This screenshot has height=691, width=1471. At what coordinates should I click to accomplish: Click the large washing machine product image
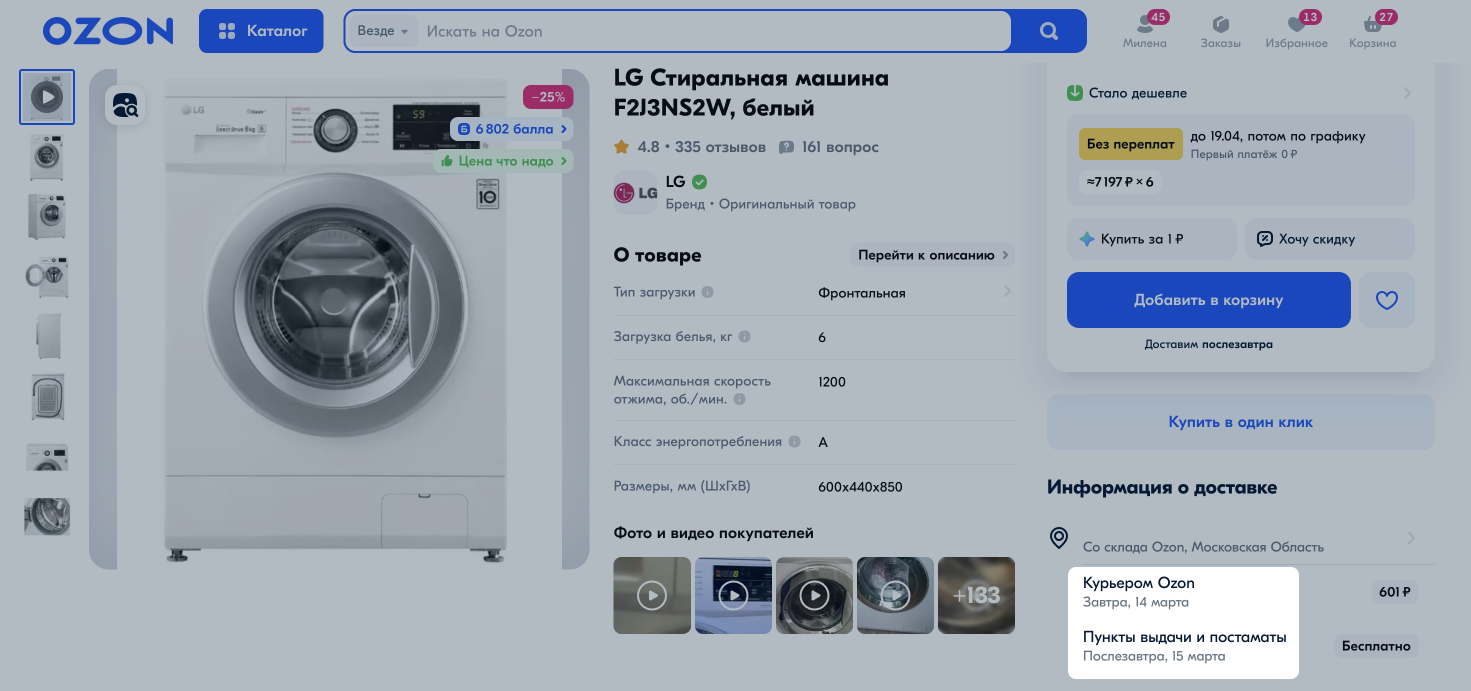coord(339,320)
